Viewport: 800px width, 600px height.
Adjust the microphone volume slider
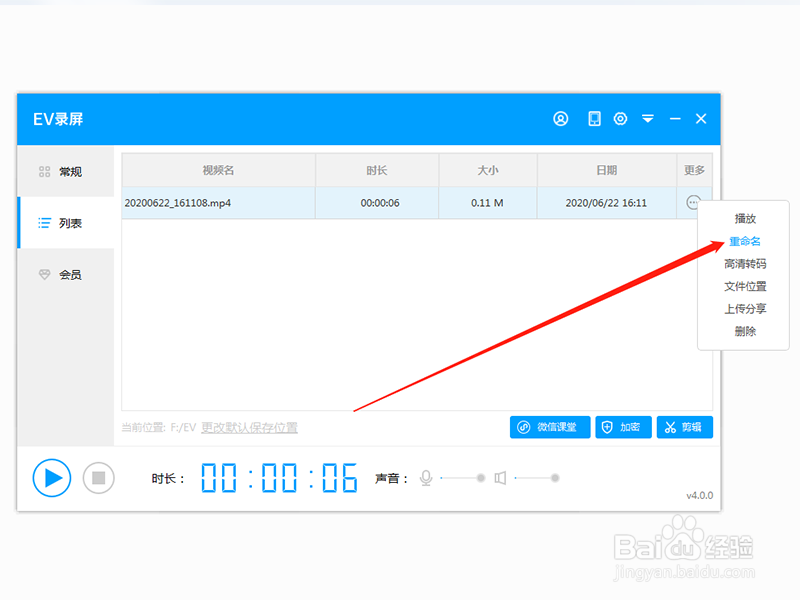463,478
